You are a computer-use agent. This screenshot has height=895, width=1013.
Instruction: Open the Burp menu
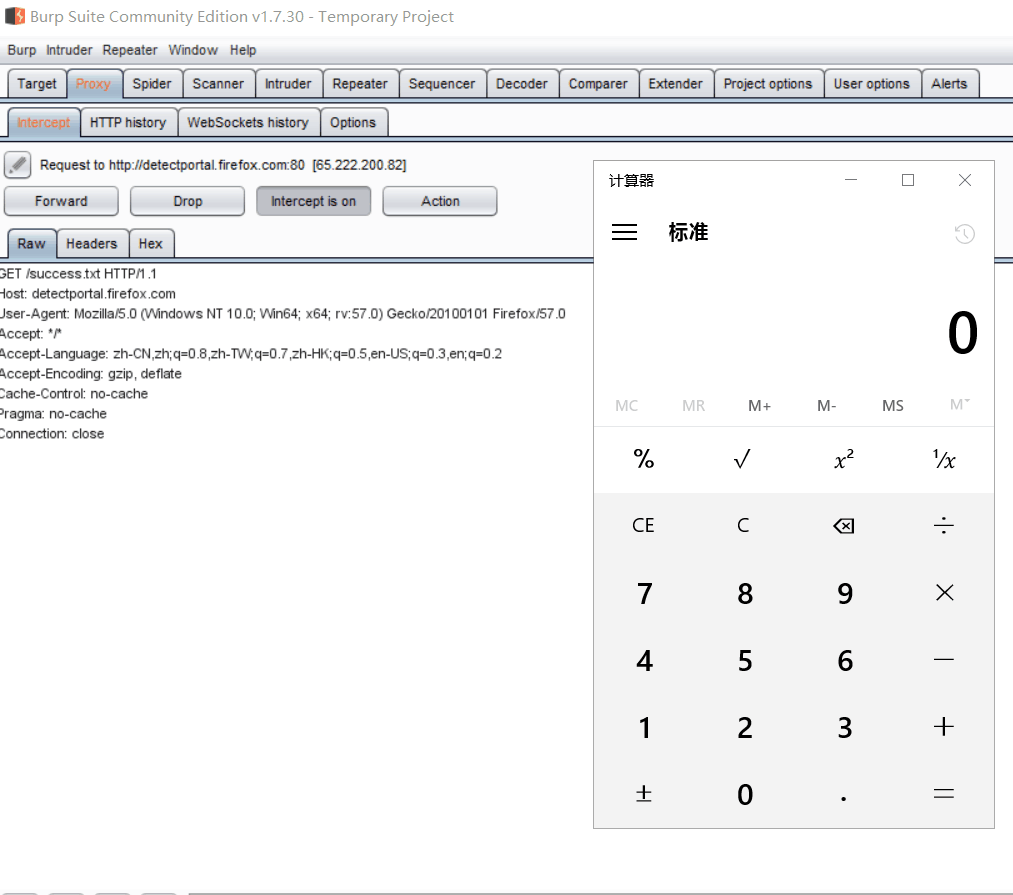coord(22,50)
